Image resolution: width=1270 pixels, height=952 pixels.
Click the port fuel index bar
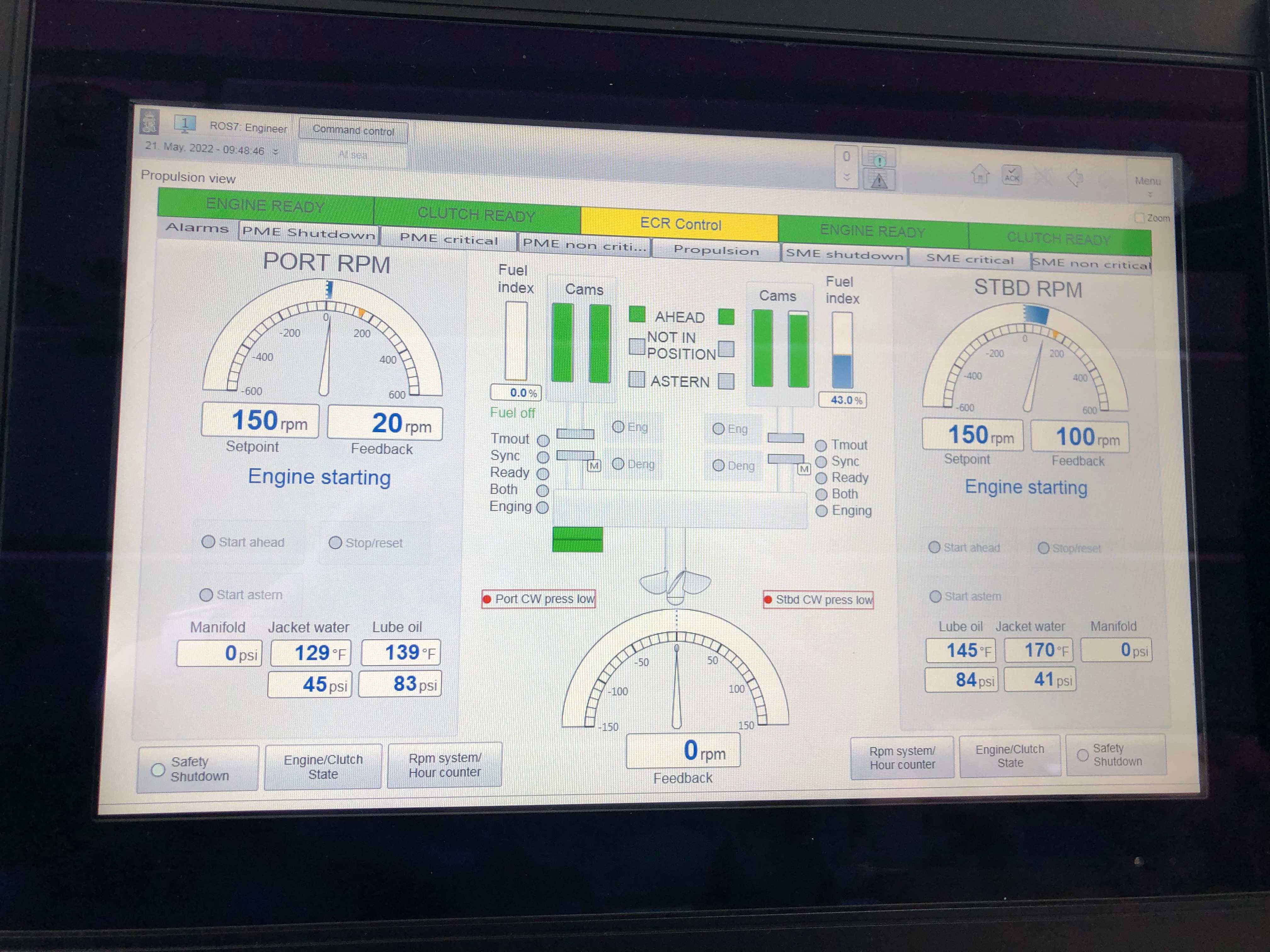tap(516, 341)
